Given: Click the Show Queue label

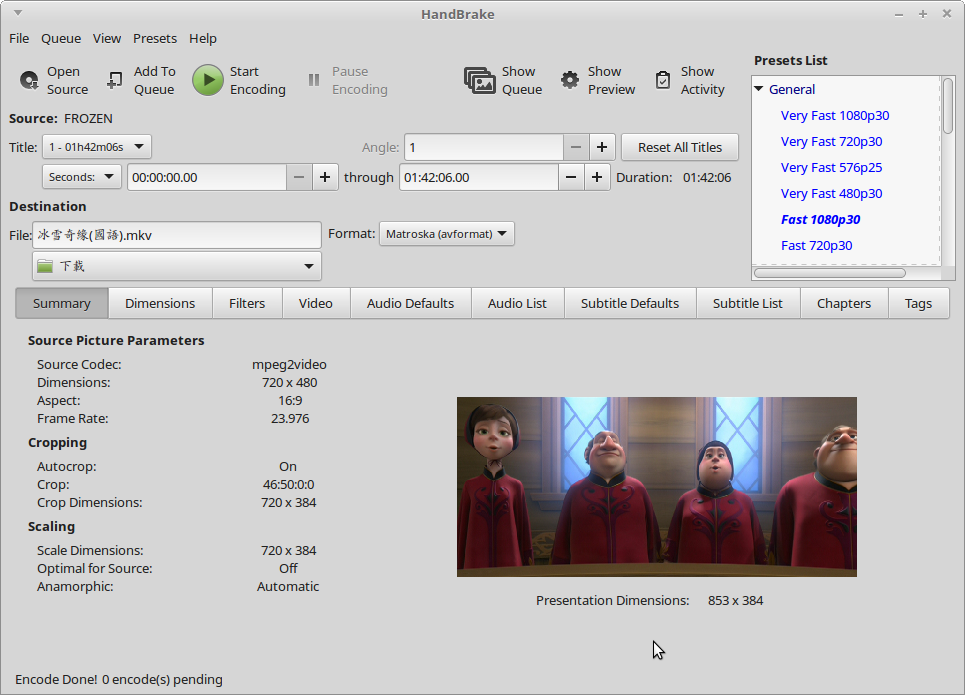Looking at the screenshot, I should [x=522, y=81].
